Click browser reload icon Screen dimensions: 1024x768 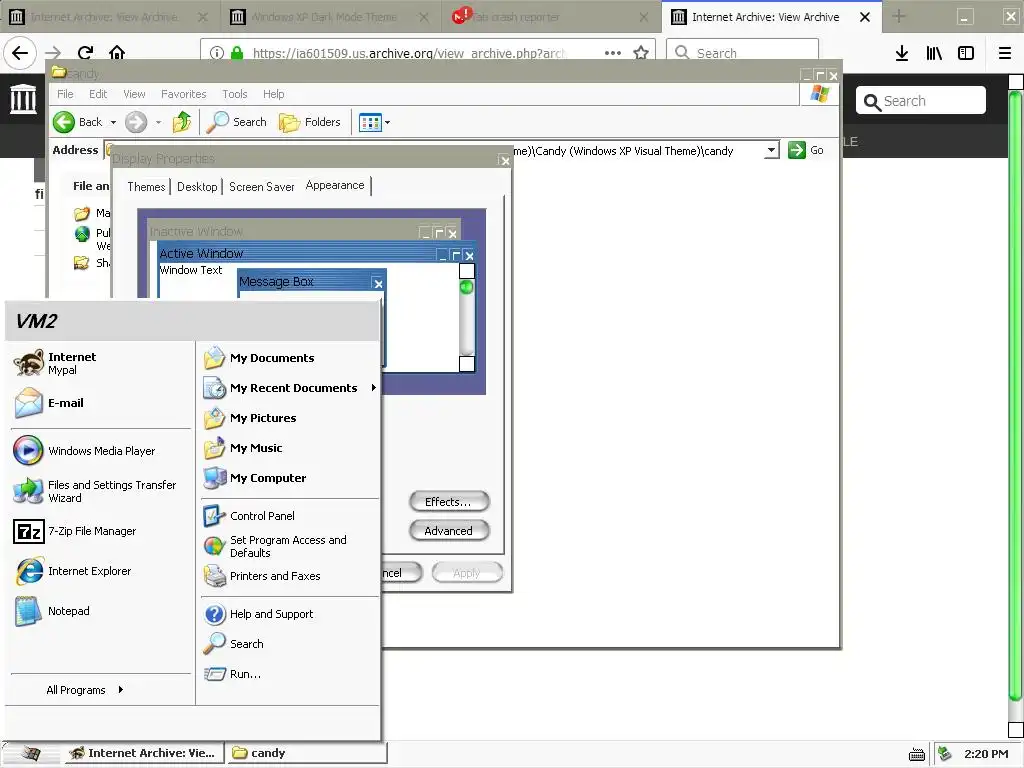click(85, 53)
